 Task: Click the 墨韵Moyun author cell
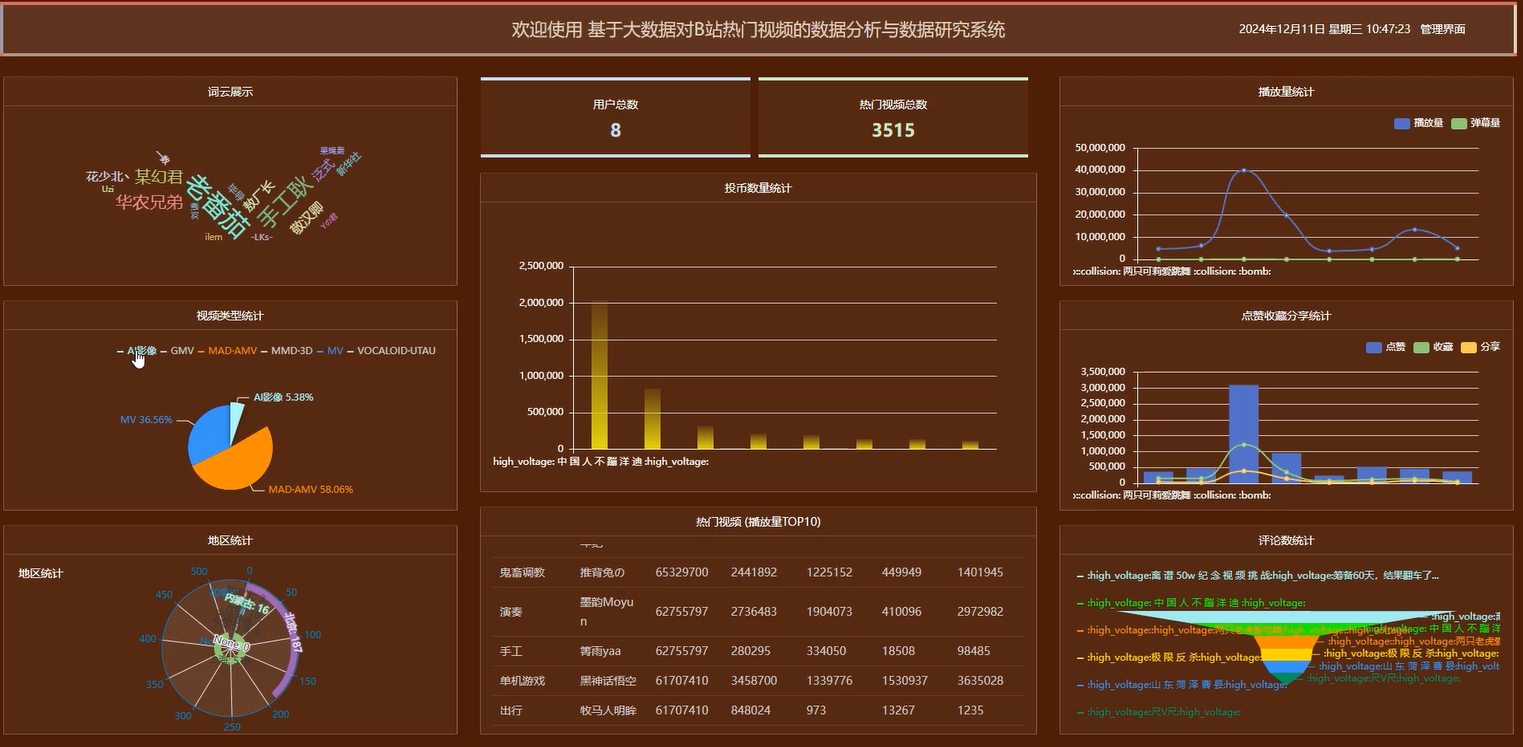click(607, 612)
